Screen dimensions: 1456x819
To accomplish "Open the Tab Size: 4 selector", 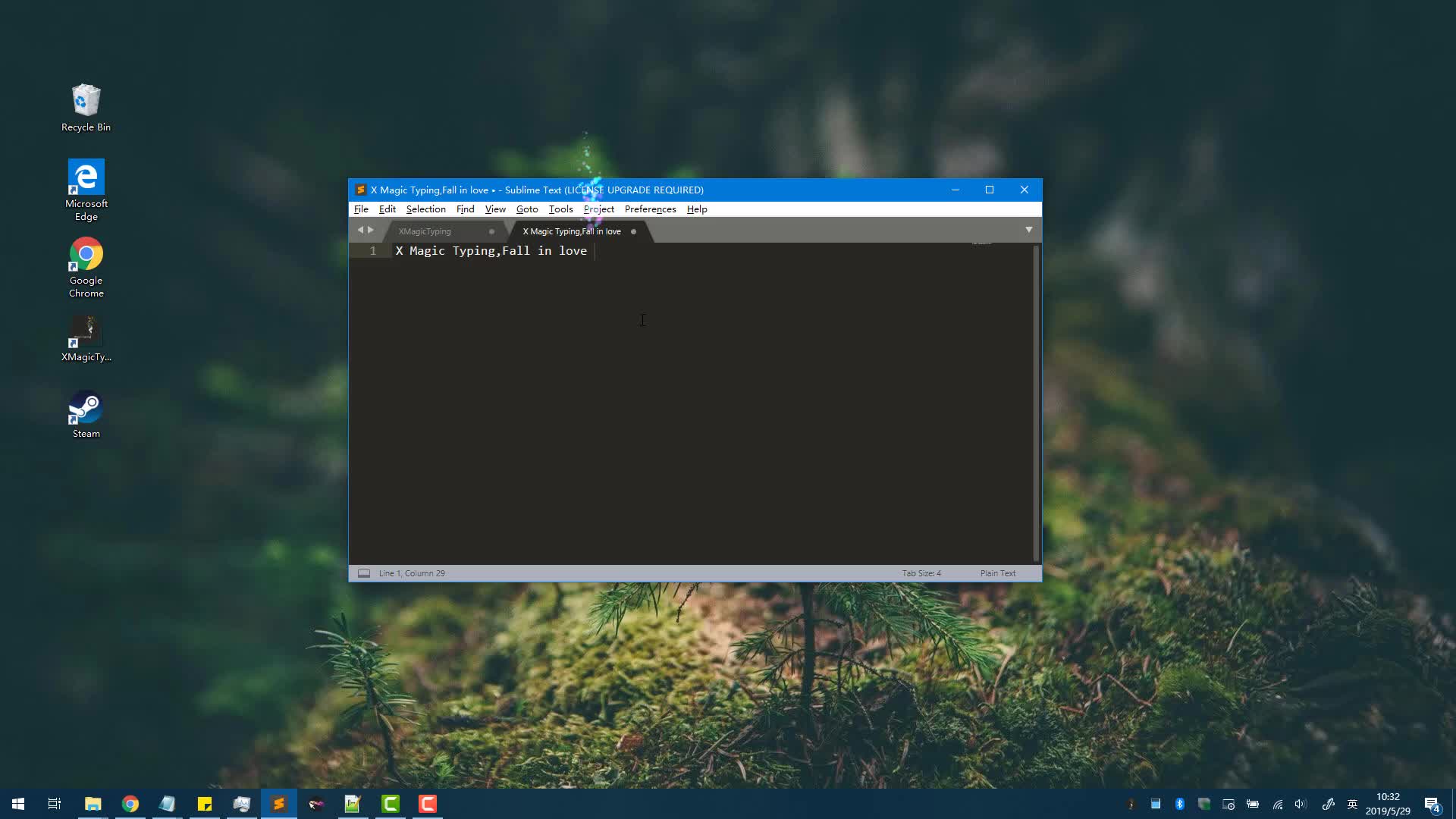I will pos(921,573).
